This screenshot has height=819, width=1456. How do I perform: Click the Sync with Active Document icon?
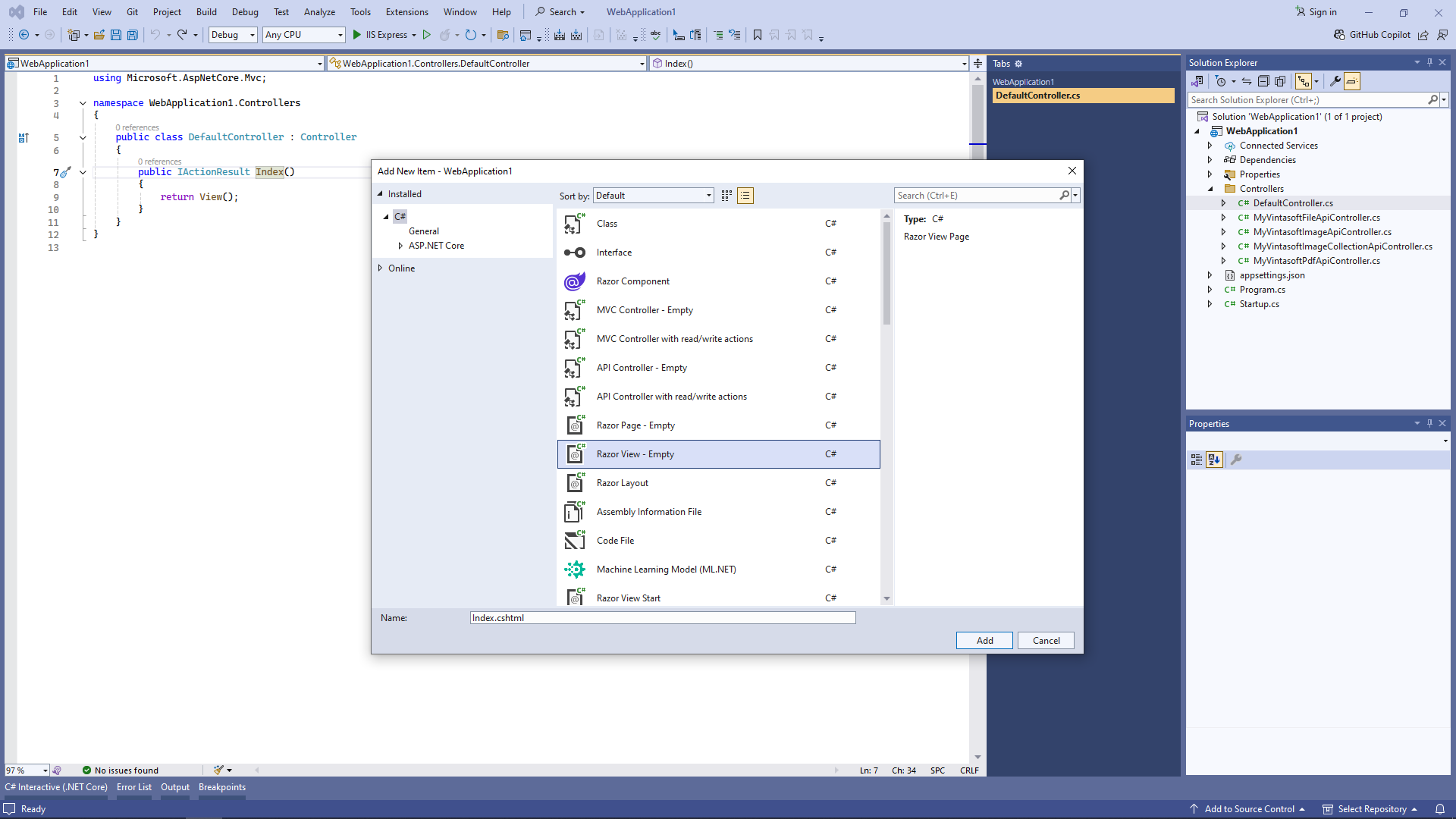(x=1246, y=81)
